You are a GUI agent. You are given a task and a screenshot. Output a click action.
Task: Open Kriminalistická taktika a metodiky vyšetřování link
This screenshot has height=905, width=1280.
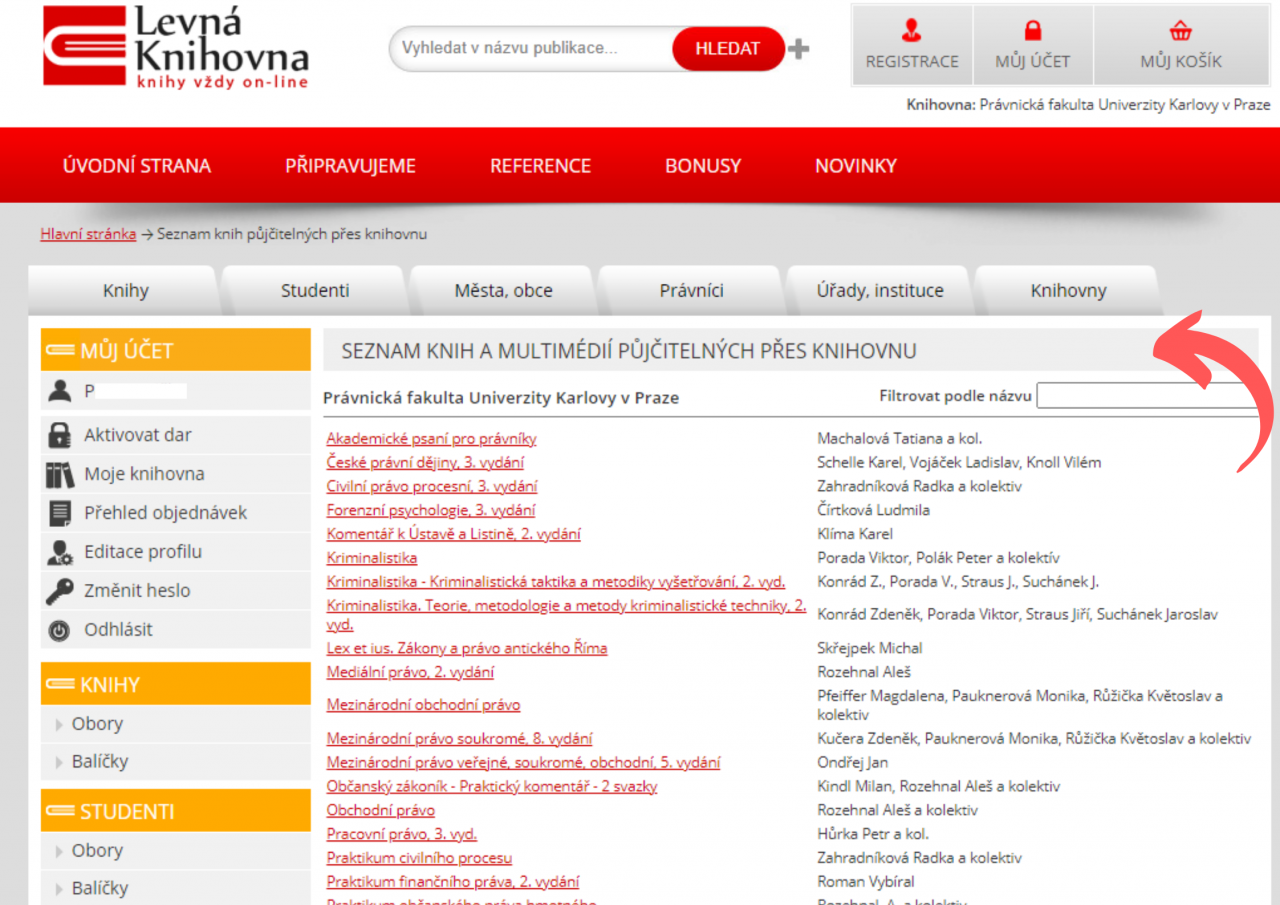coord(555,582)
